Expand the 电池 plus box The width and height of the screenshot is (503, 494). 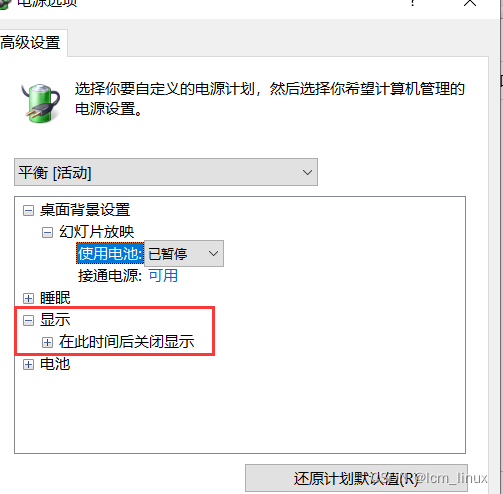tap(28, 365)
